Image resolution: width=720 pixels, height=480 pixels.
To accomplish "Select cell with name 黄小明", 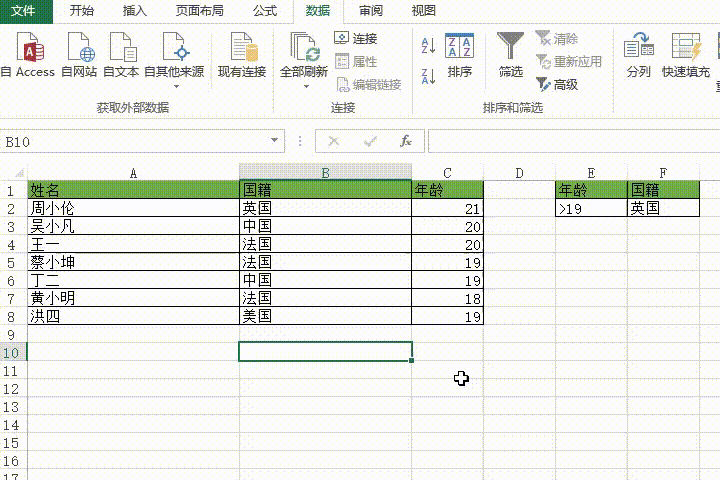I will (x=133, y=298).
